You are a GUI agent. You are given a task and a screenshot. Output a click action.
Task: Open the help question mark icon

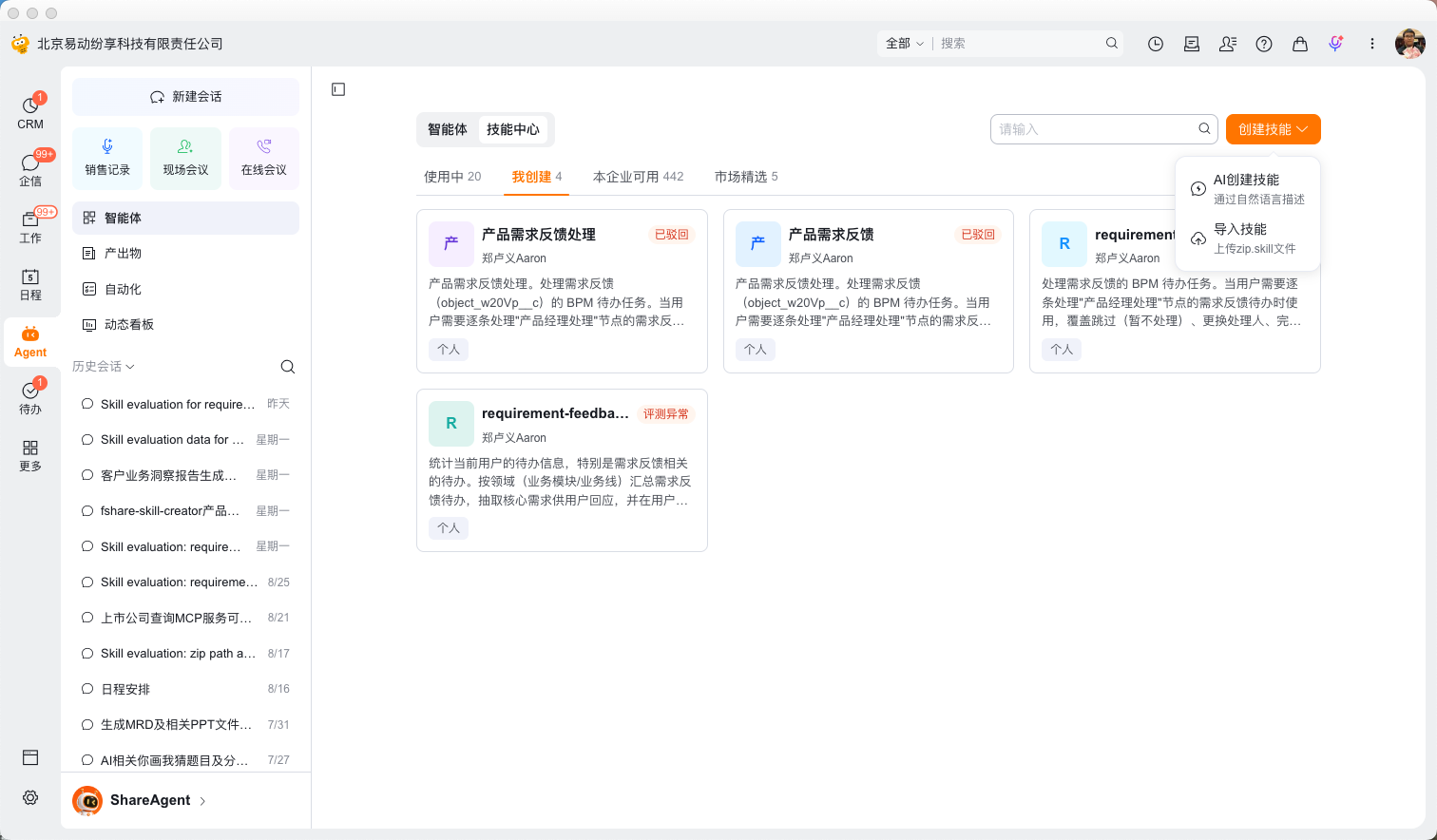[x=1264, y=44]
